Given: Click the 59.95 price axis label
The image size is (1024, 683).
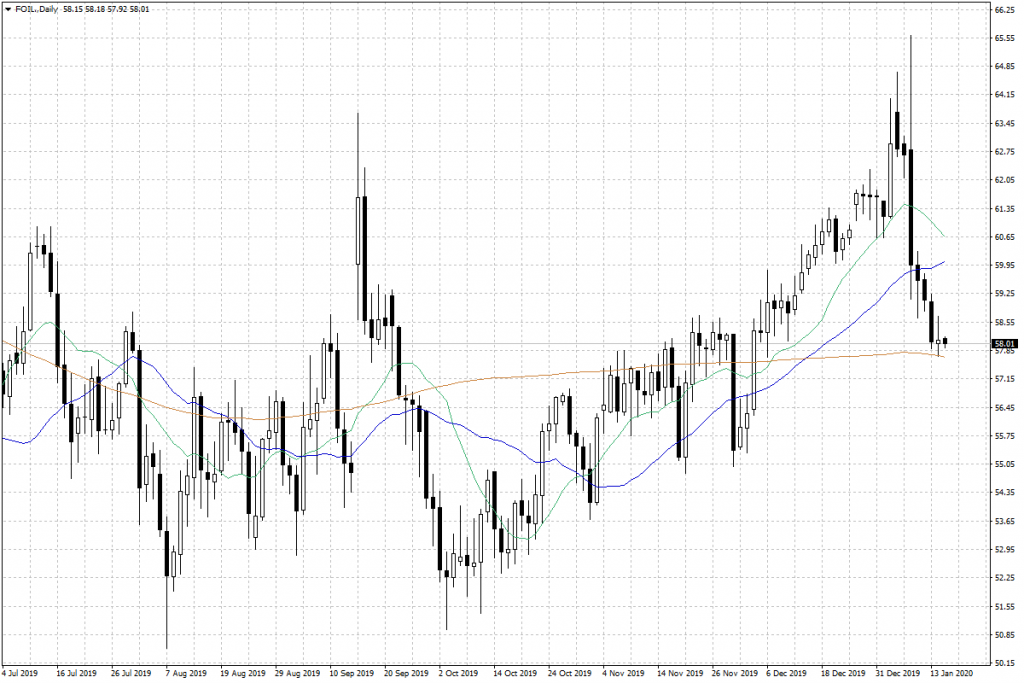Looking at the screenshot, I should tap(1004, 266).
